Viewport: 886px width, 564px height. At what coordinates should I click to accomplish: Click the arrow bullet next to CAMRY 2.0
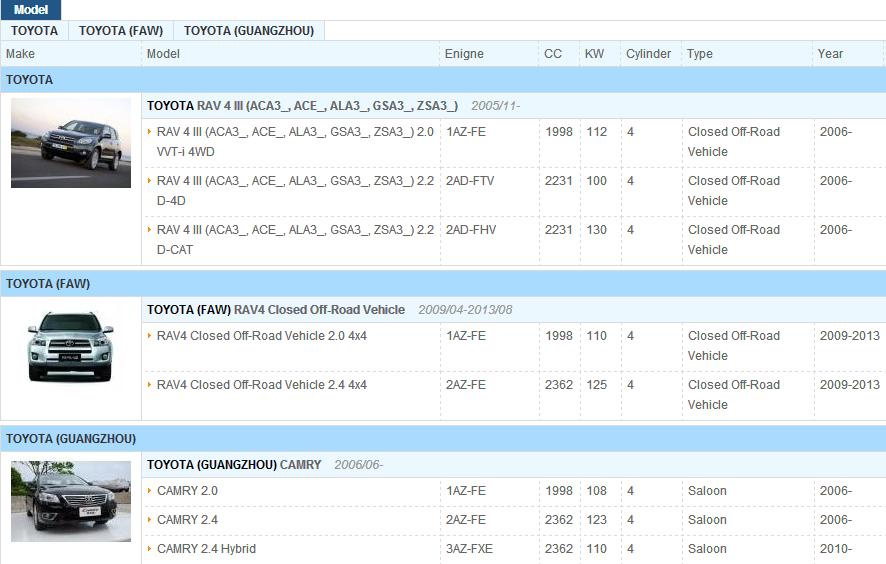(x=150, y=491)
